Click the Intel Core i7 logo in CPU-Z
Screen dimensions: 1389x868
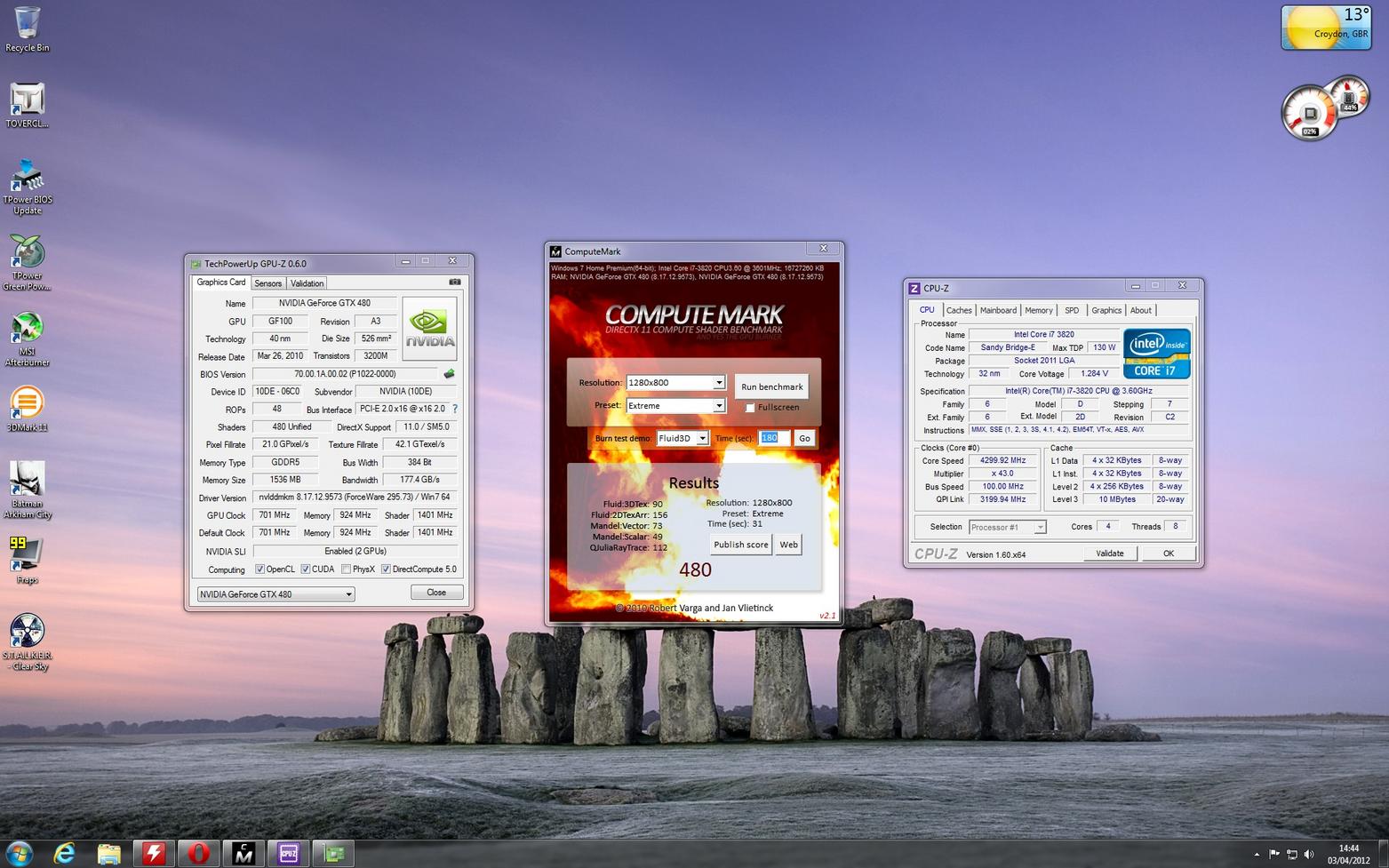coord(1156,354)
